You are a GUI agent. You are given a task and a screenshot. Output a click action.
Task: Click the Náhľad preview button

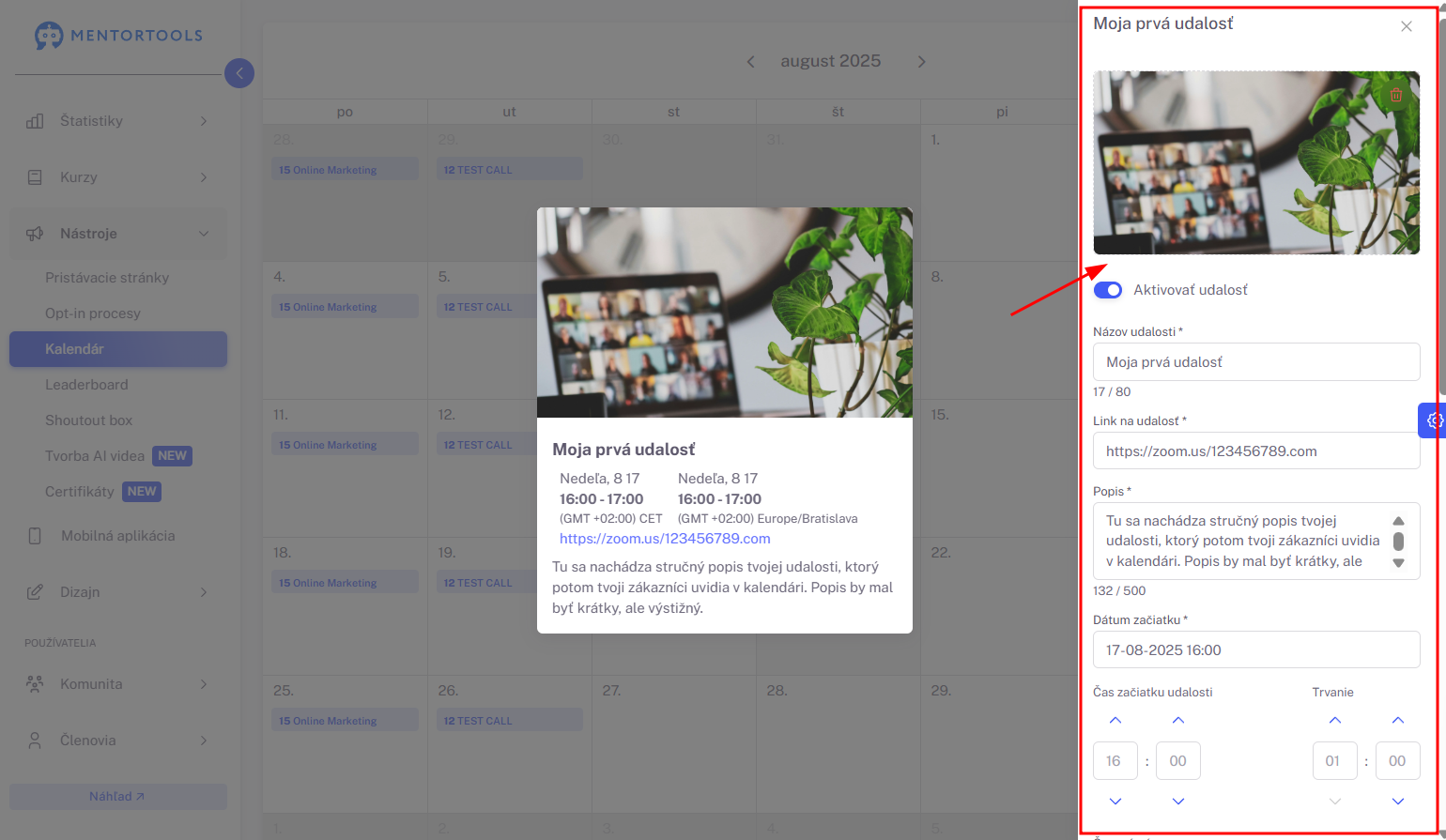click(118, 796)
